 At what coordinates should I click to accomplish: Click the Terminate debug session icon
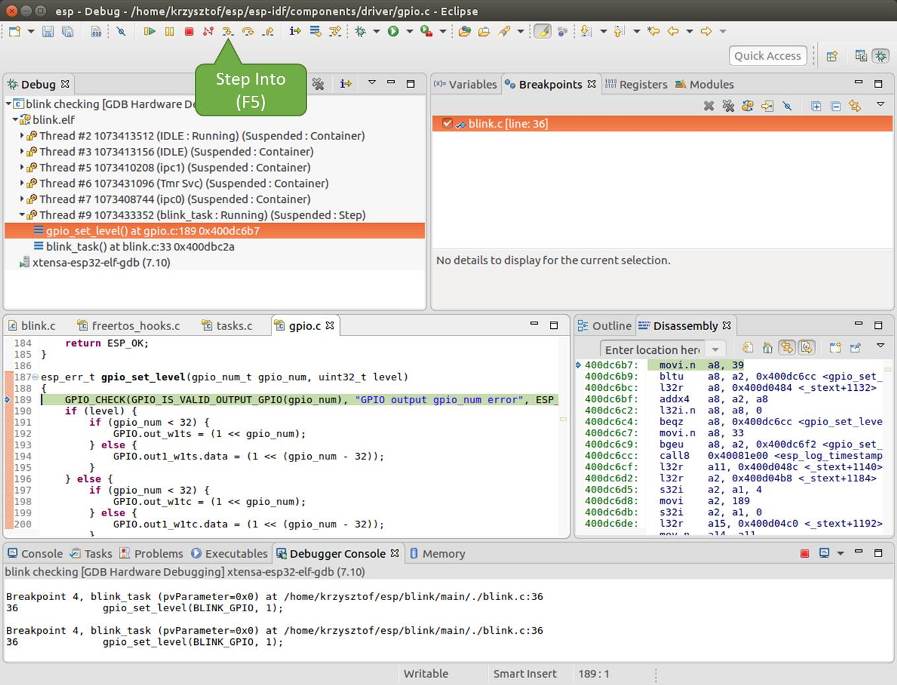coord(190,31)
